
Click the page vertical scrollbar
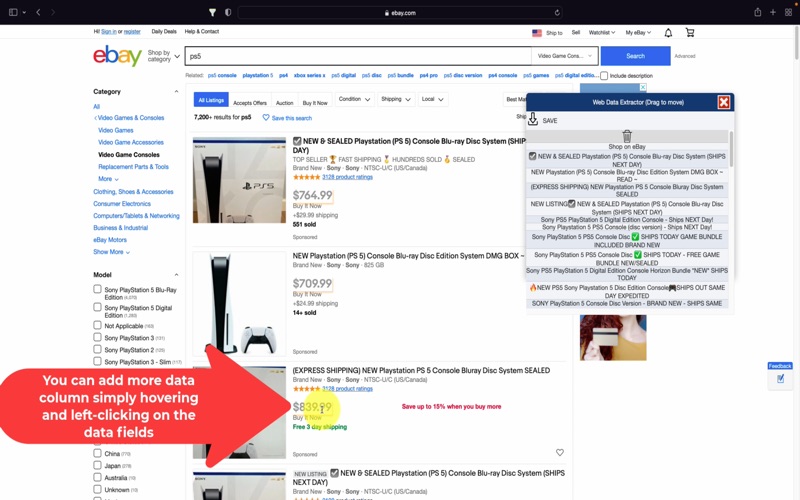click(x=796, y=43)
